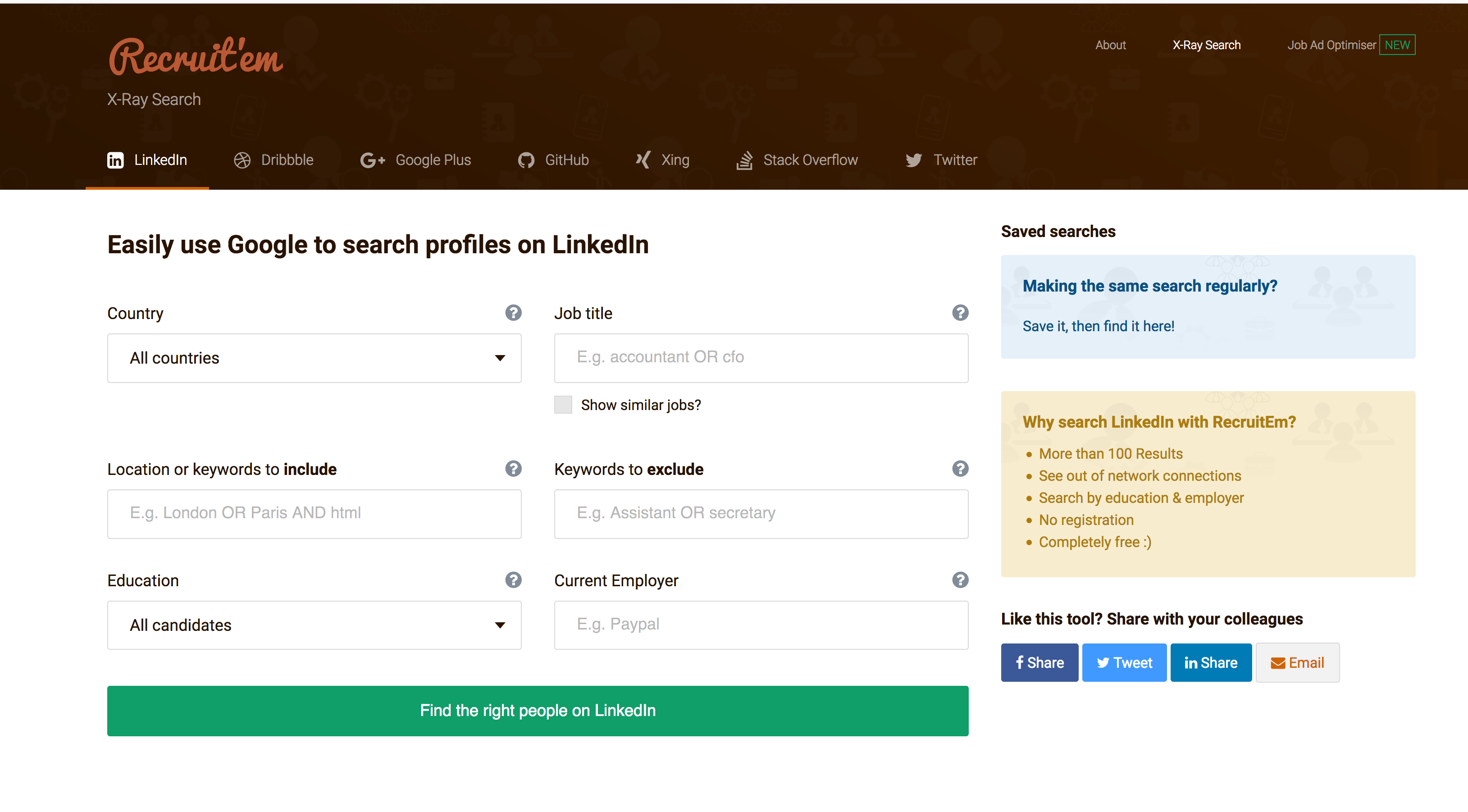This screenshot has width=1468, height=812.
Task: Click 'Save it, then find it here!' text
Action: point(1098,326)
